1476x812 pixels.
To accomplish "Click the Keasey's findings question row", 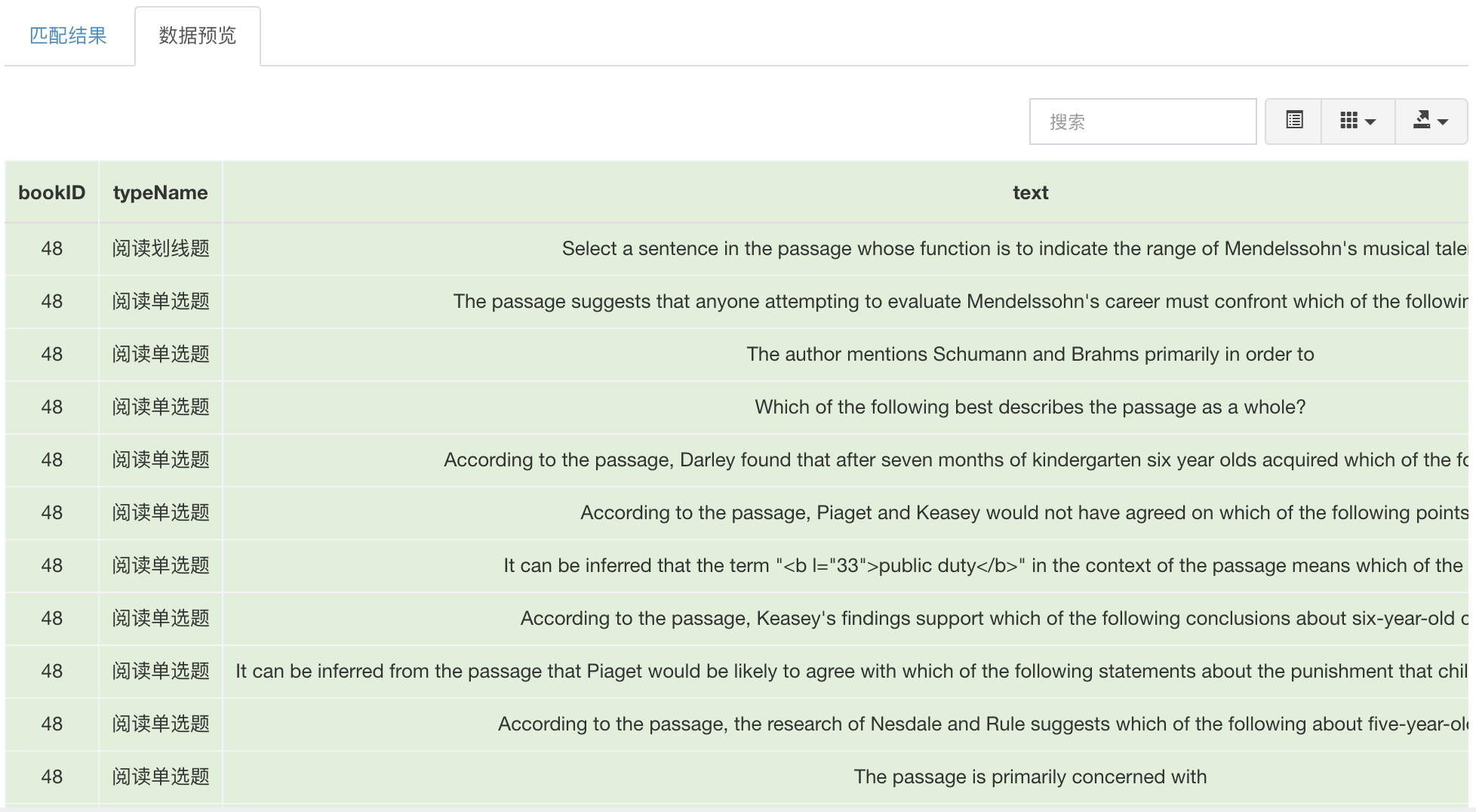I will tap(736, 618).
